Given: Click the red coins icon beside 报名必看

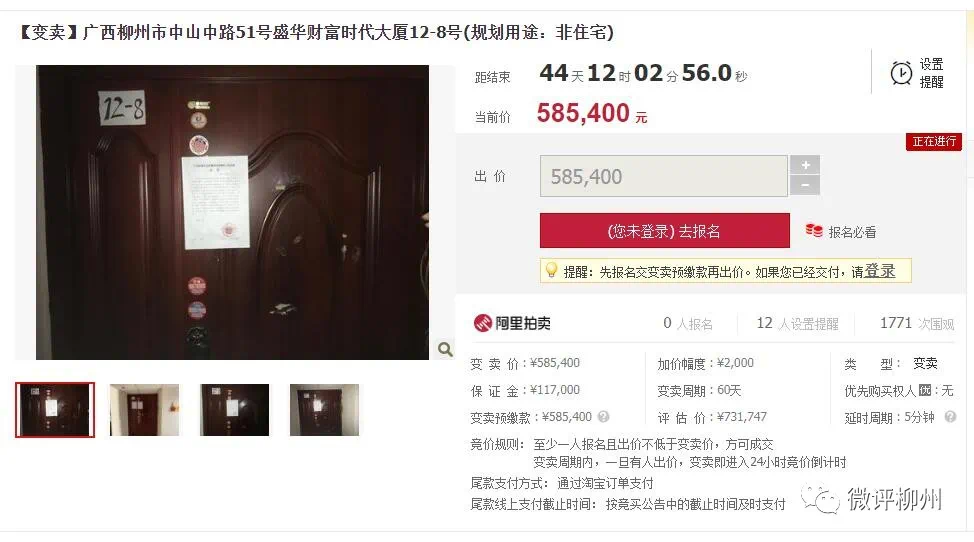Looking at the screenshot, I should 814,230.
